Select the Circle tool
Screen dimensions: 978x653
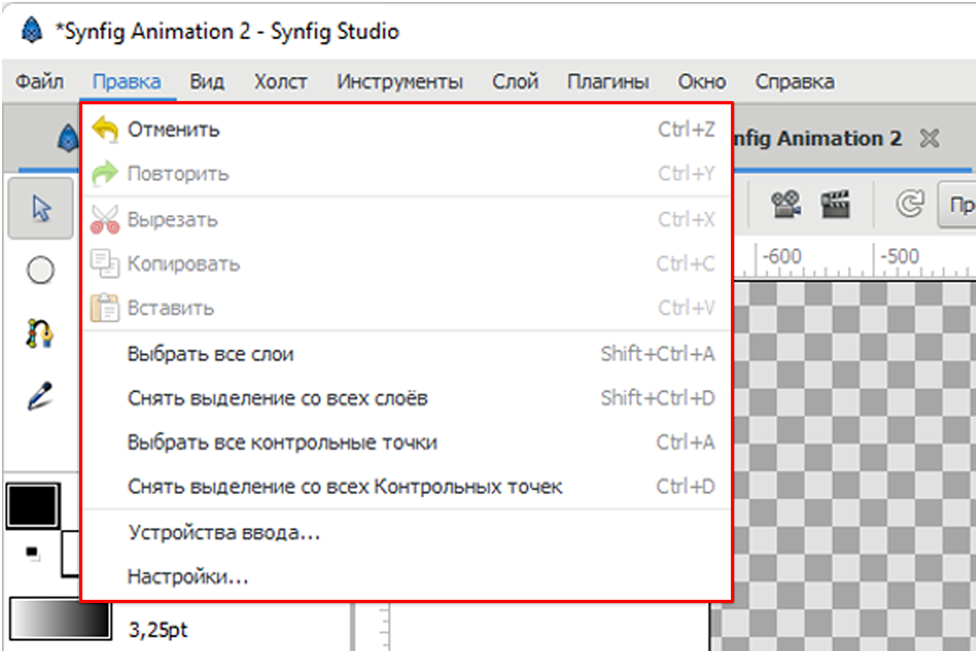coord(41,270)
